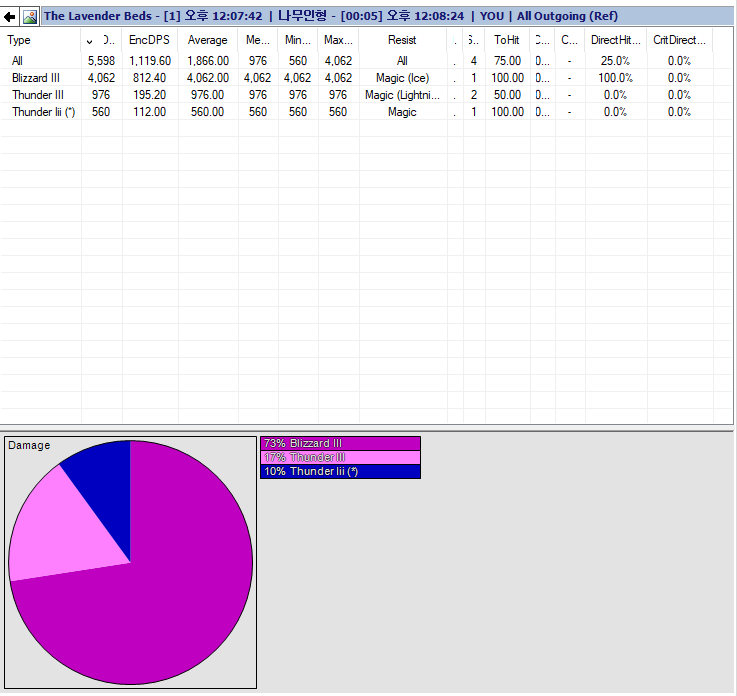Click the 17% Thunder III legend swatch
Screen dimensions: 737x696
coord(340,457)
